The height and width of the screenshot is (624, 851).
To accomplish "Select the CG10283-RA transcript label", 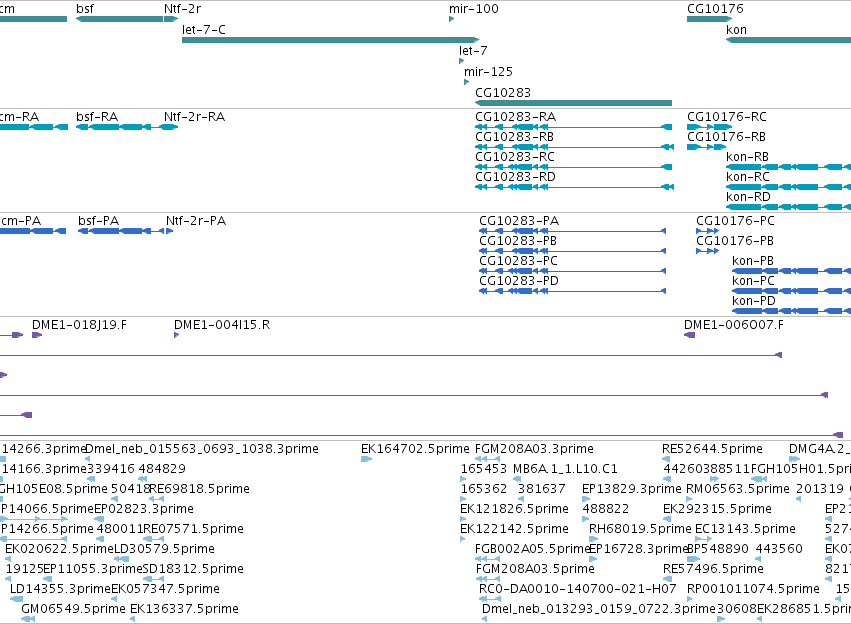I will (516, 117).
